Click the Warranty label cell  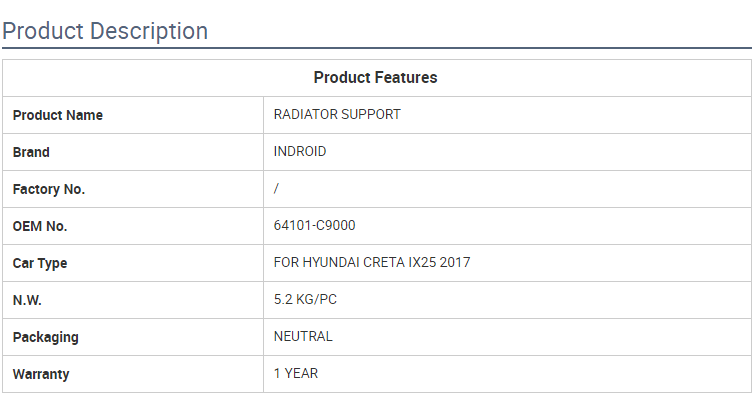point(133,374)
